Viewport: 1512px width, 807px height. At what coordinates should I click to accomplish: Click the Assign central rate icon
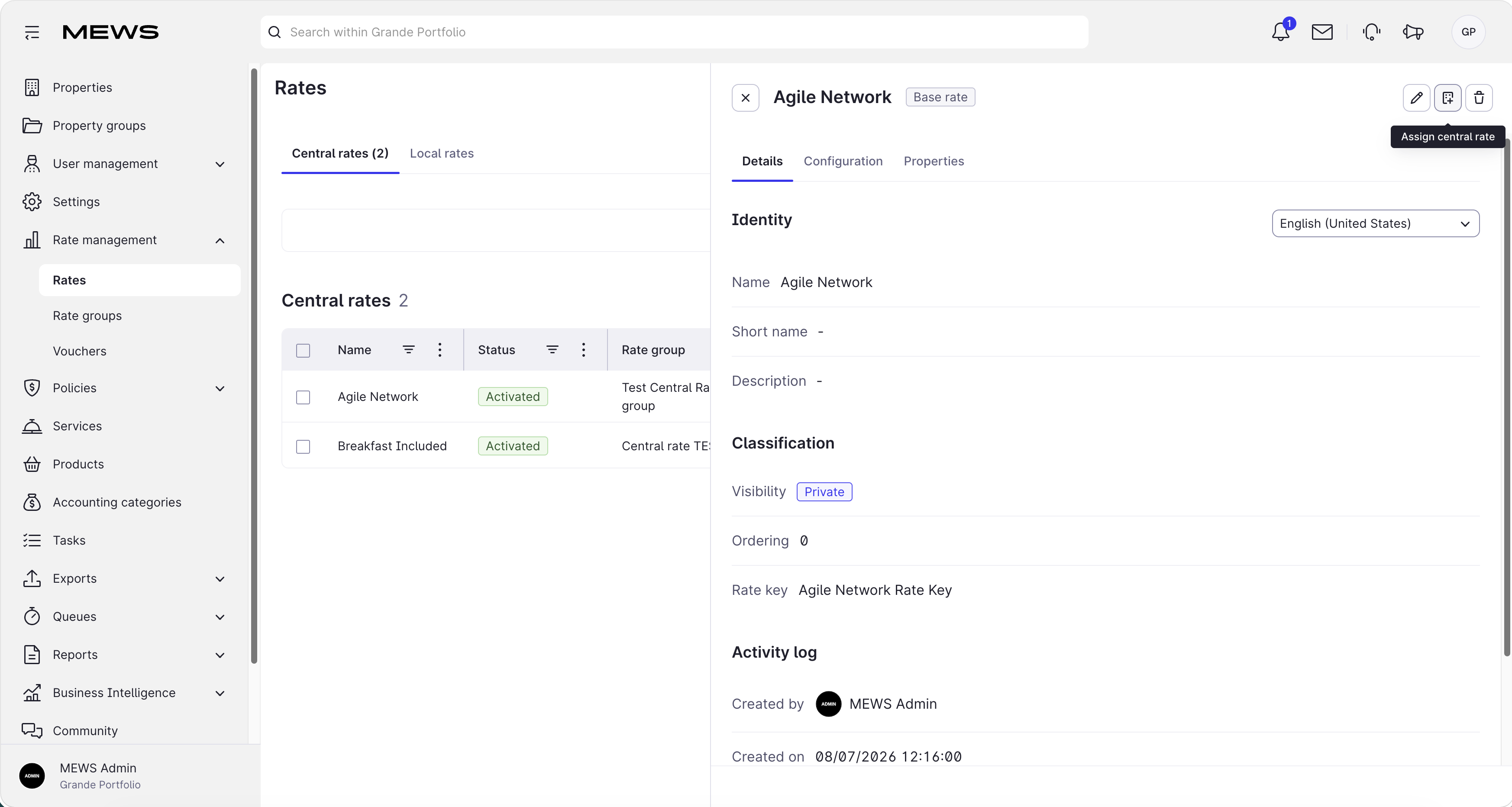click(x=1447, y=97)
